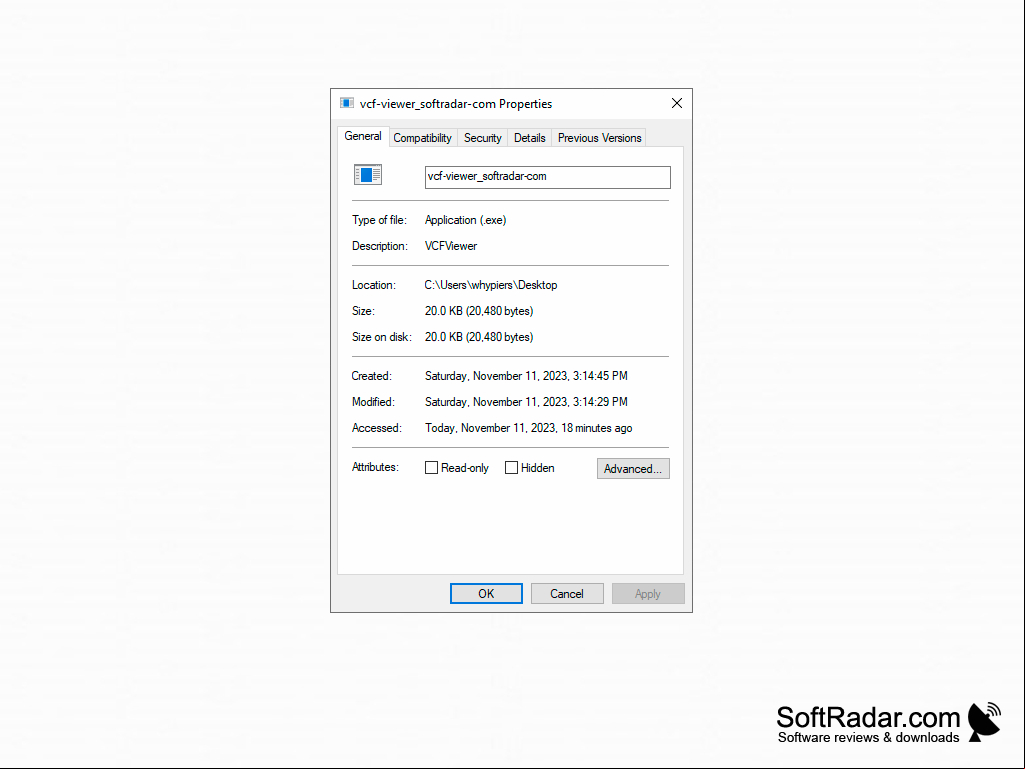Open the Details tab
This screenshot has height=769, width=1025.
[529, 138]
